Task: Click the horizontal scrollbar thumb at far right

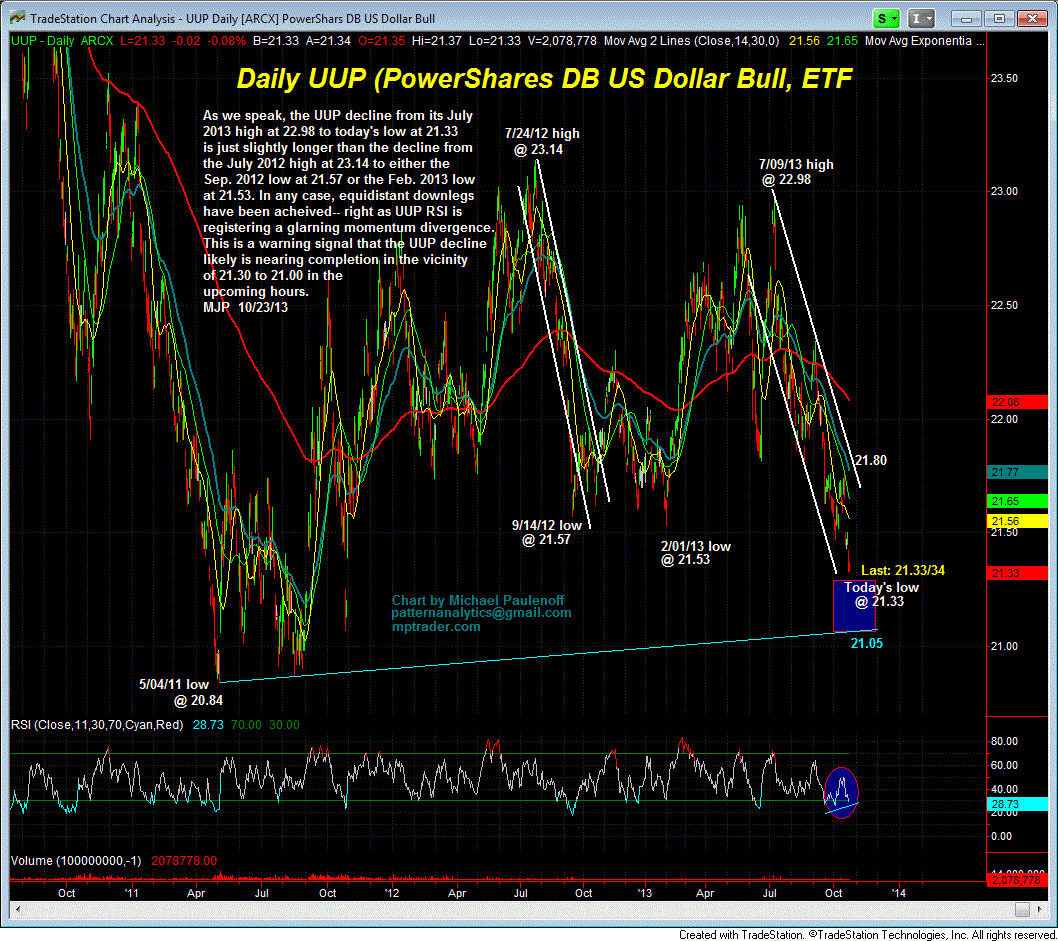Action: [1022, 909]
